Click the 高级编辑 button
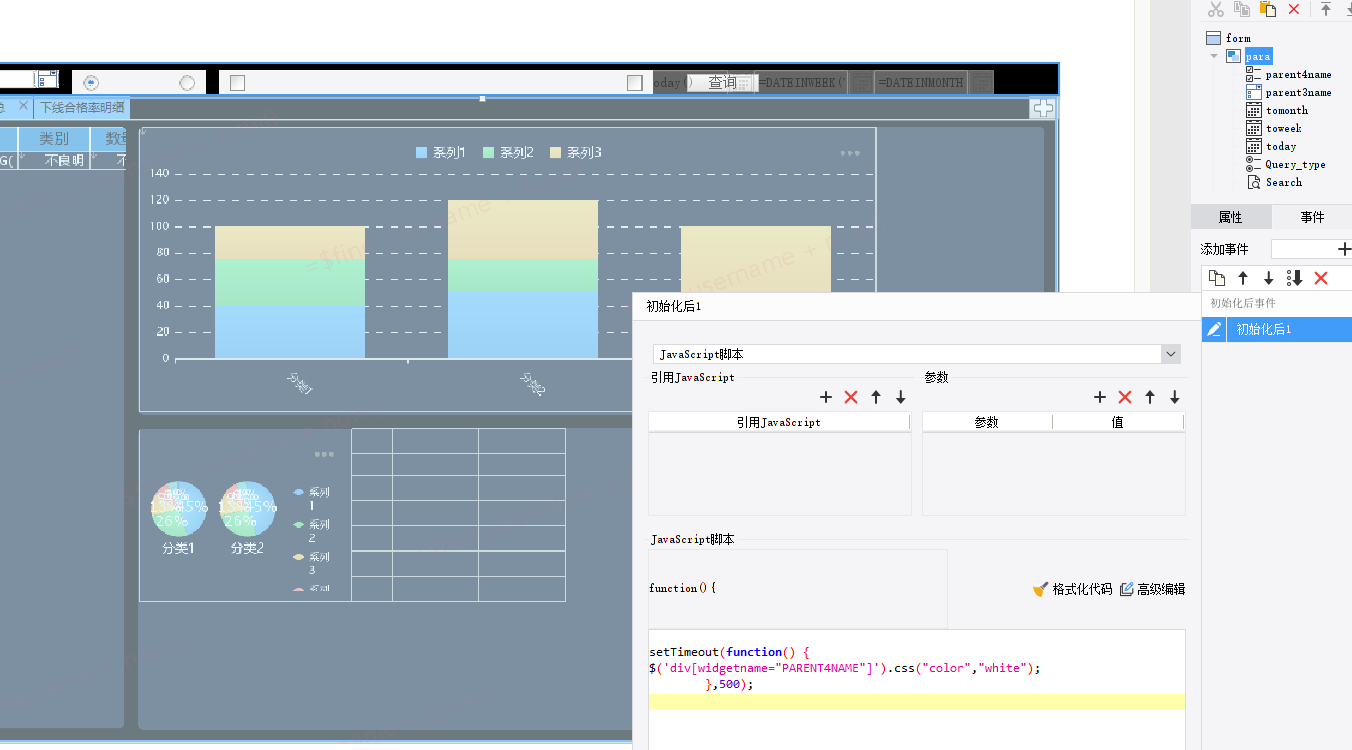The width and height of the screenshot is (1352, 750). point(1152,589)
